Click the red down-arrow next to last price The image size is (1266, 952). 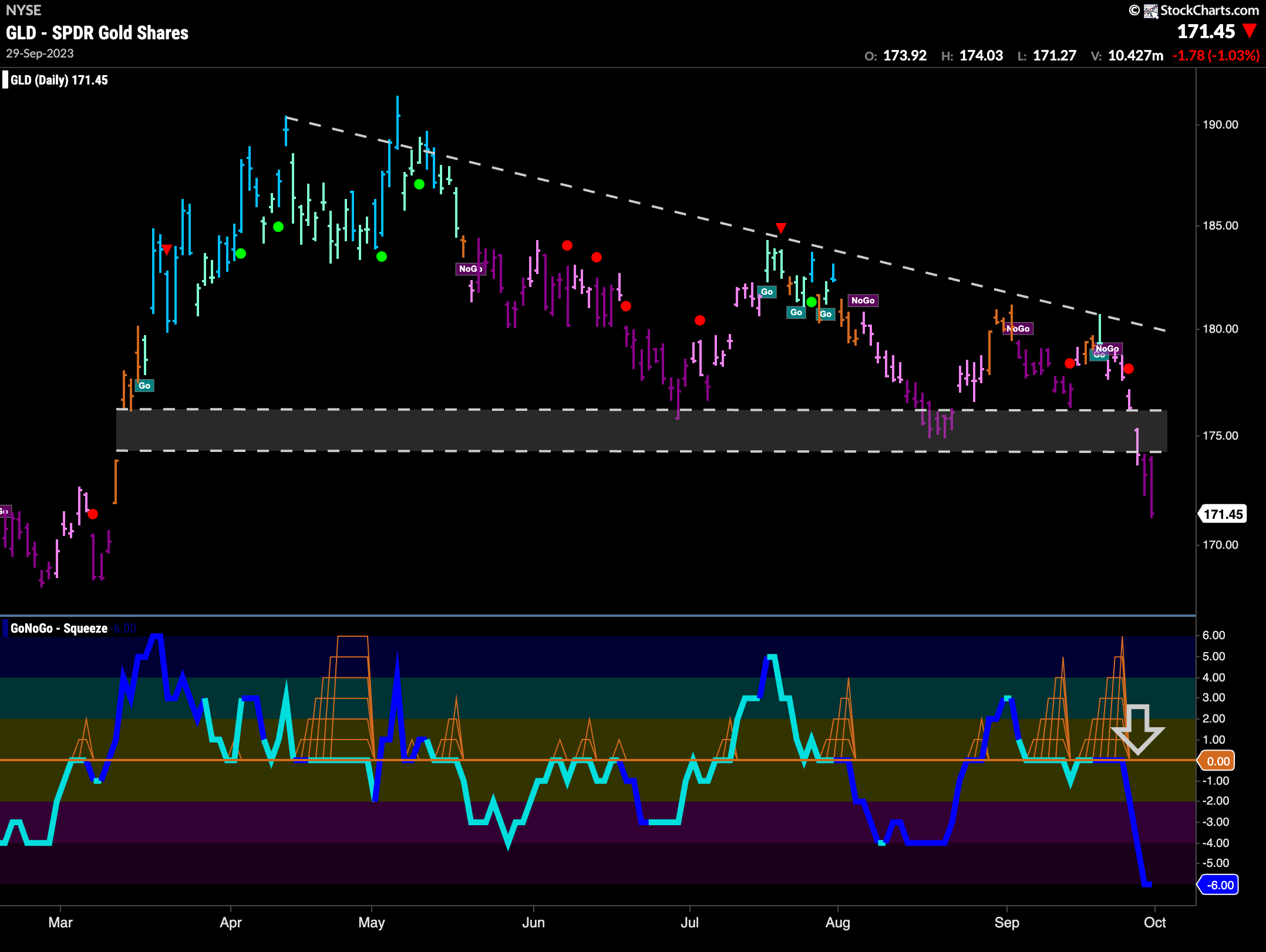click(x=1250, y=31)
